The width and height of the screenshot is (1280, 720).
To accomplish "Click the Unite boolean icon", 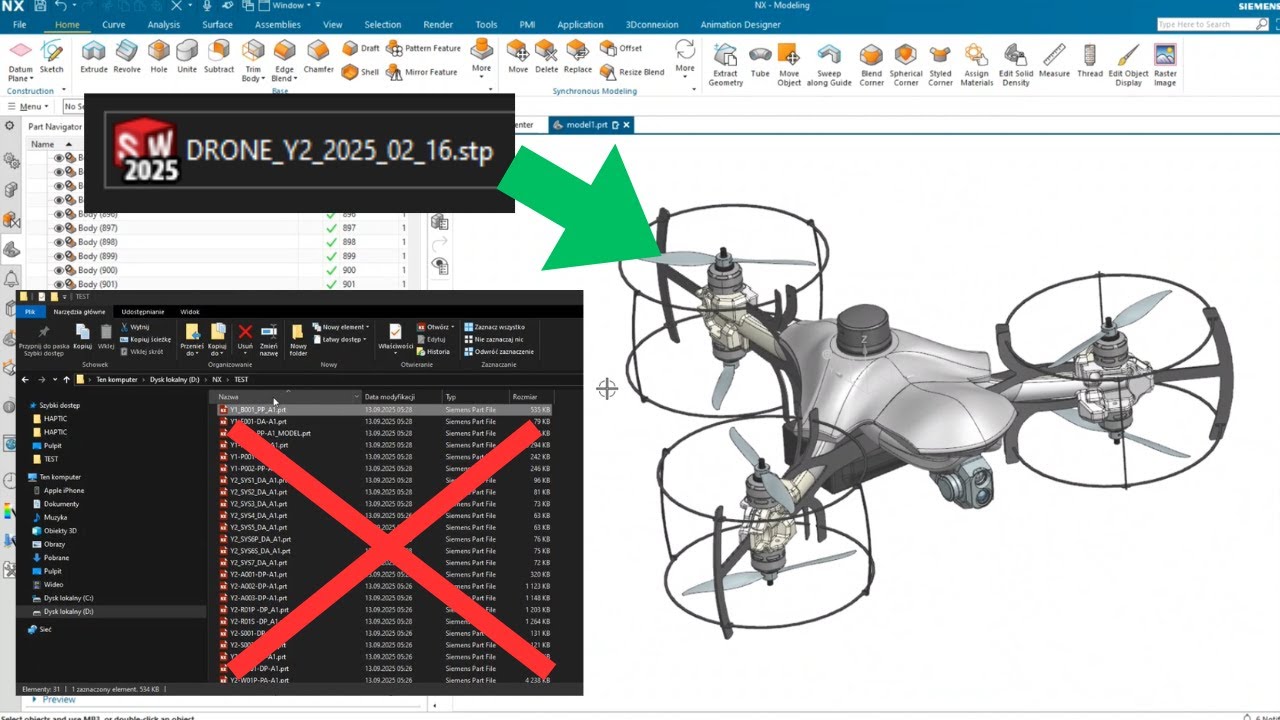I will coord(187,52).
